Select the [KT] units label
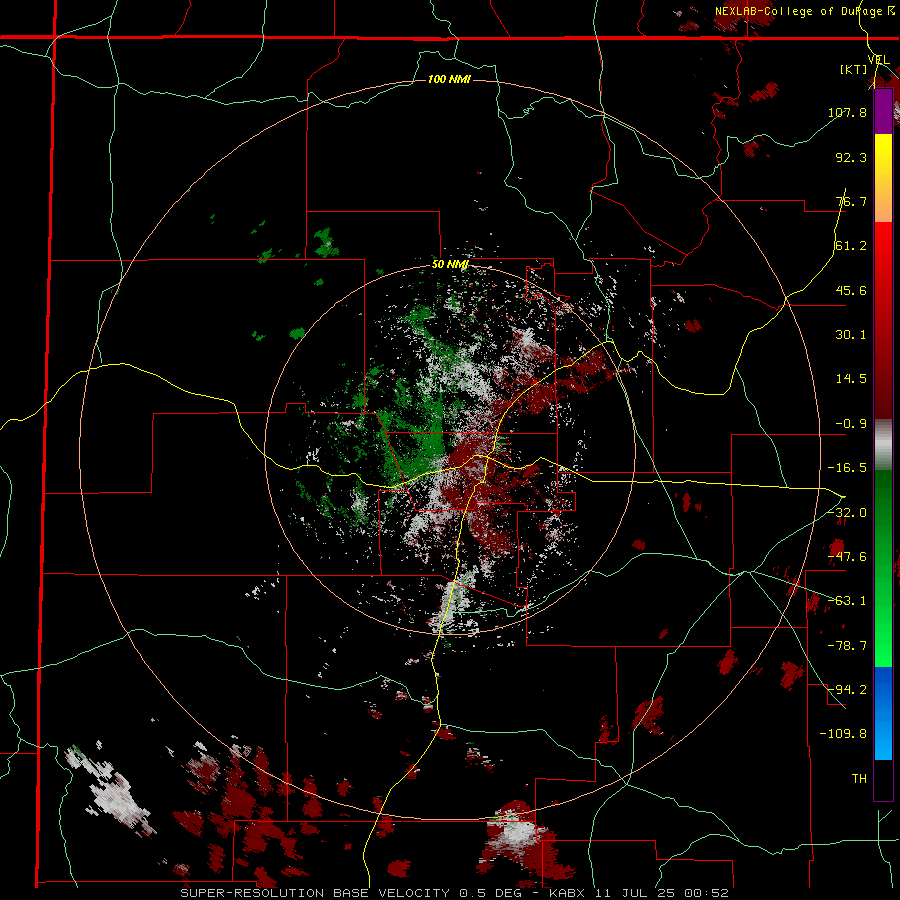Screen dimensions: 900x900 [x=854, y=69]
